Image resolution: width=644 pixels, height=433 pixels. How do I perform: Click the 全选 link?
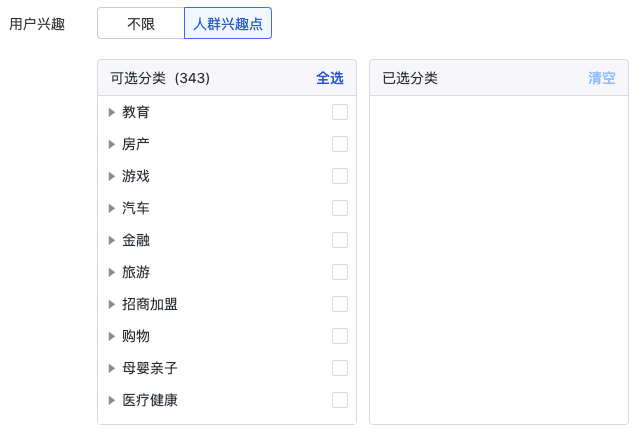tap(329, 78)
